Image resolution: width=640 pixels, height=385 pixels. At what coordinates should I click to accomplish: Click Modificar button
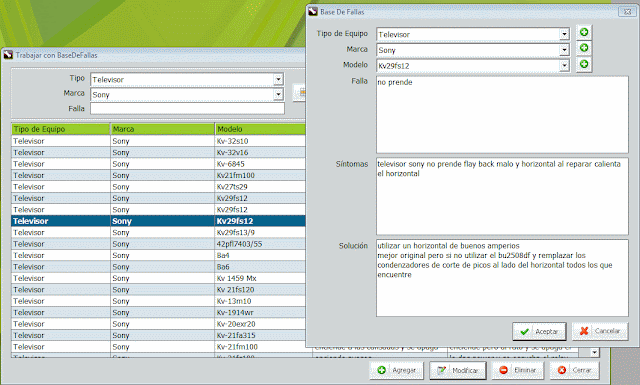coord(457,370)
